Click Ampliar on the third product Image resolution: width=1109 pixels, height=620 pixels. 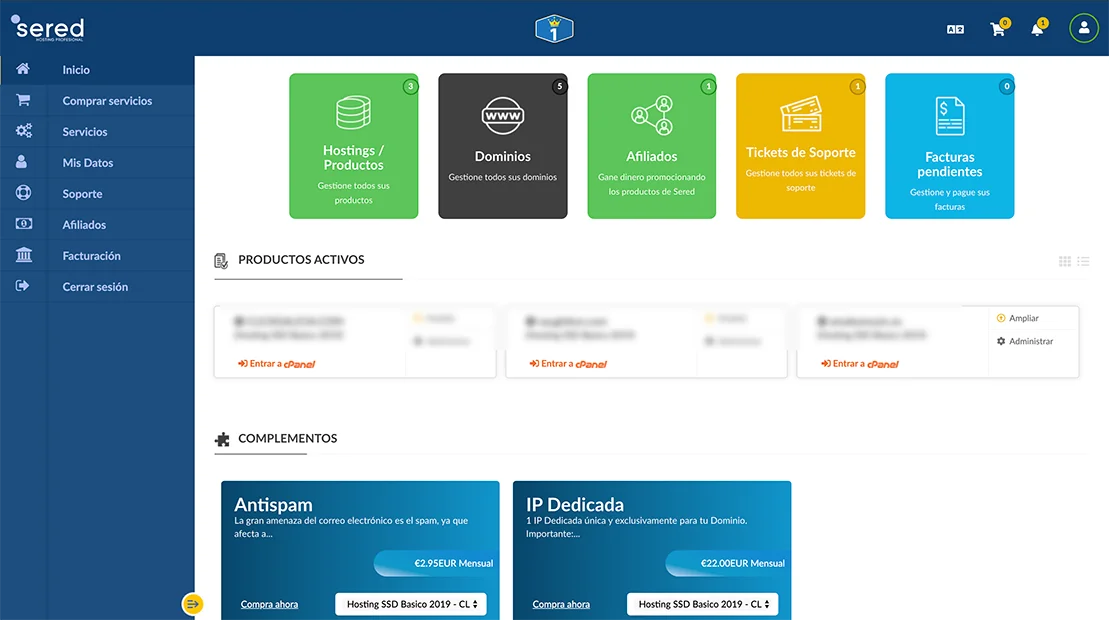(x=1023, y=318)
